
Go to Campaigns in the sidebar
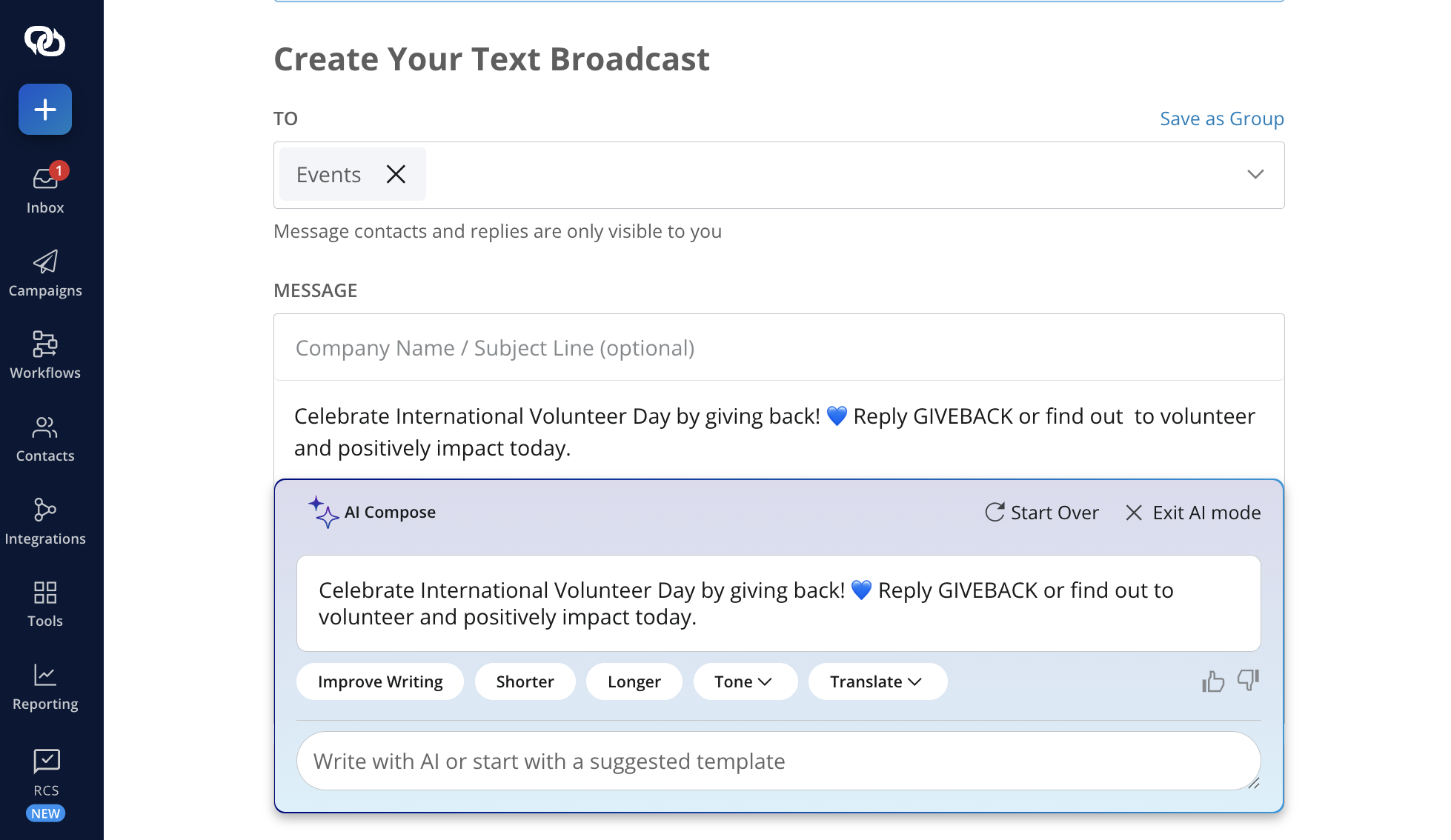click(45, 273)
